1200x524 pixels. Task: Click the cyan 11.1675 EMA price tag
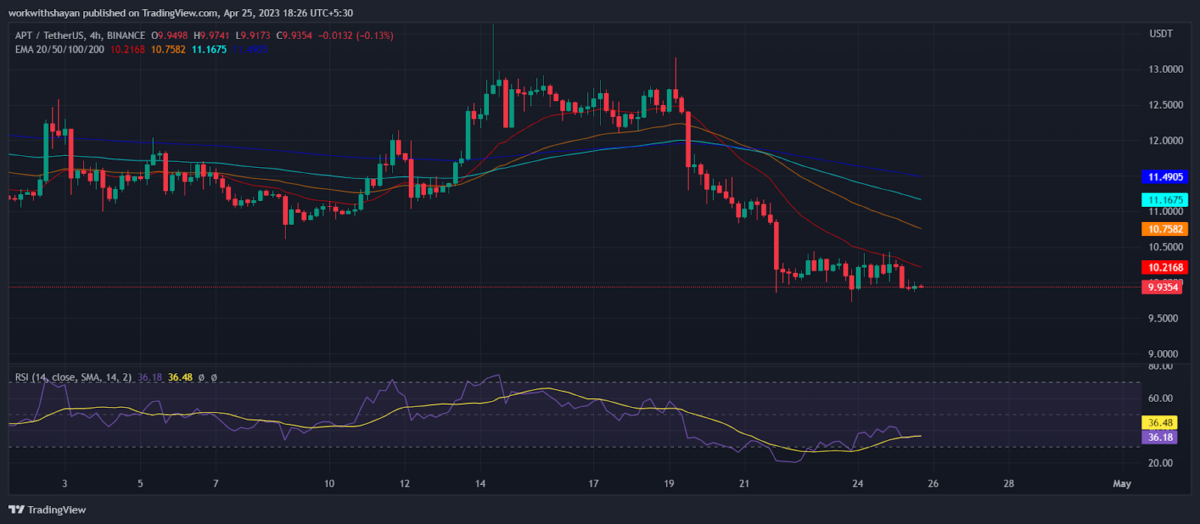(1164, 200)
